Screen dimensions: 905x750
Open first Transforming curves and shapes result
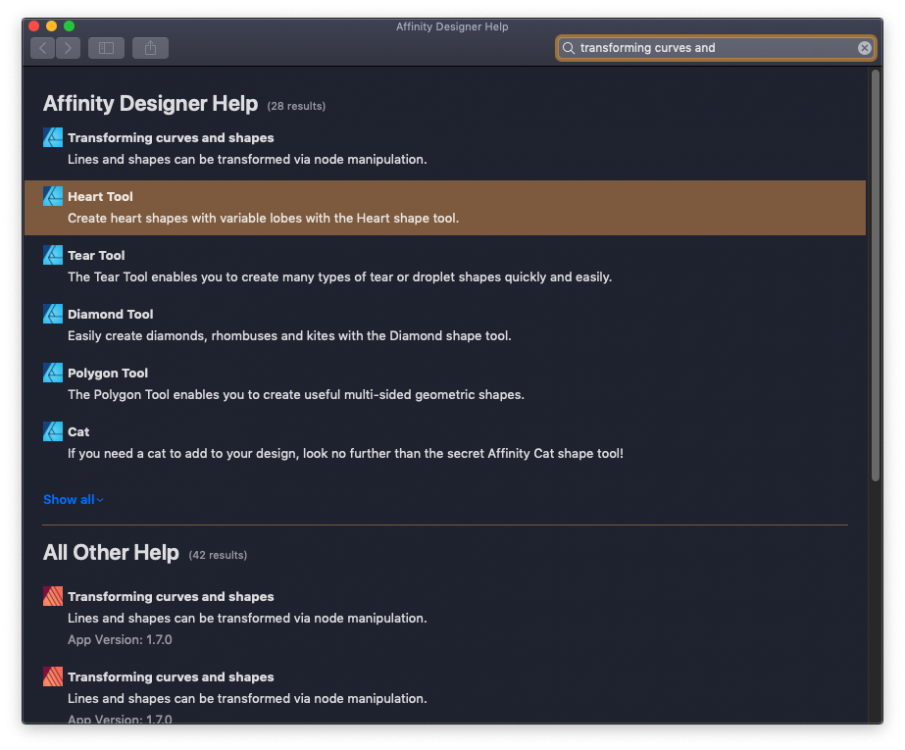point(170,138)
